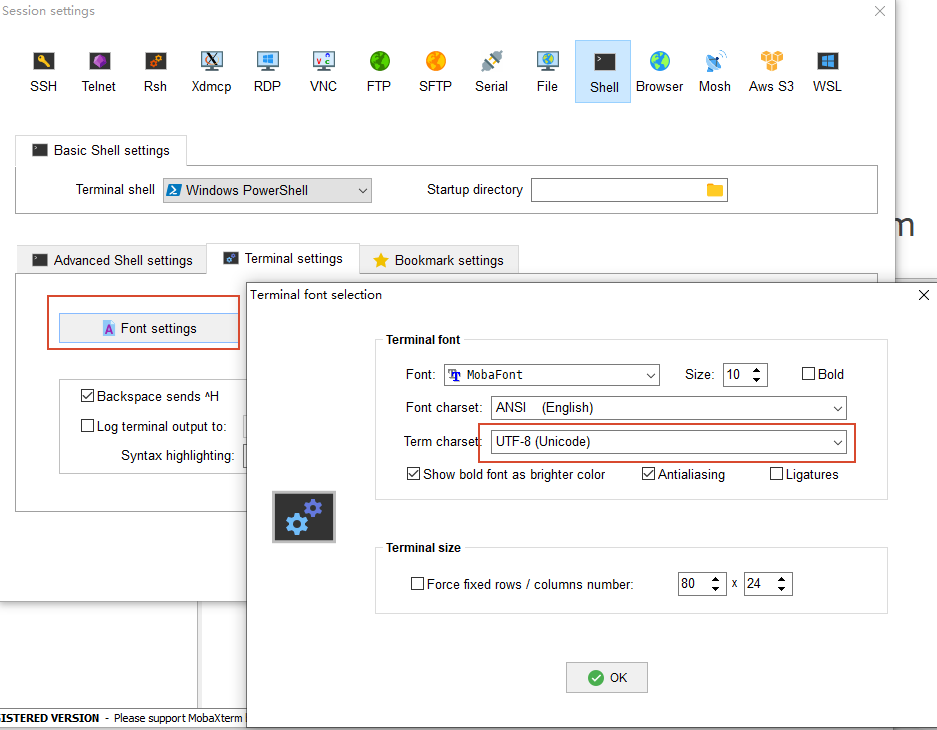This screenshot has width=937, height=730.
Task: Decrease the terminal columns number 80
Action: click(715, 589)
